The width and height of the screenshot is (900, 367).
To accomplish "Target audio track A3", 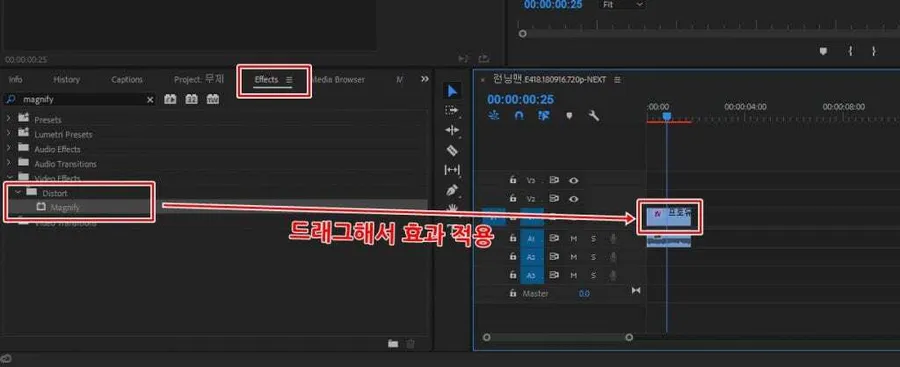I will coord(532,275).
